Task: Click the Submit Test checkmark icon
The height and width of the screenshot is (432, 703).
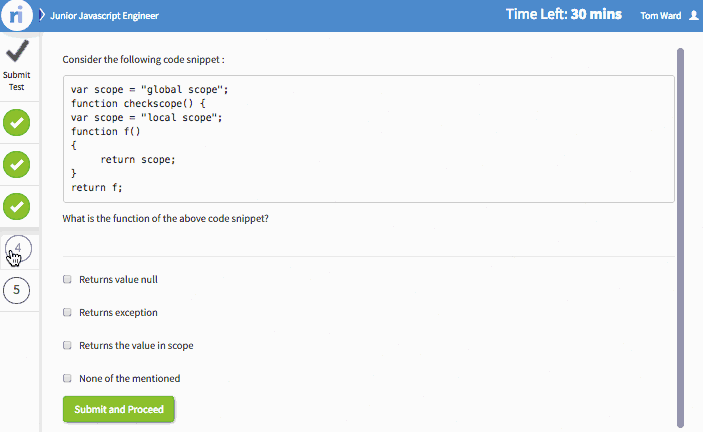Action: tap(17, 51)
